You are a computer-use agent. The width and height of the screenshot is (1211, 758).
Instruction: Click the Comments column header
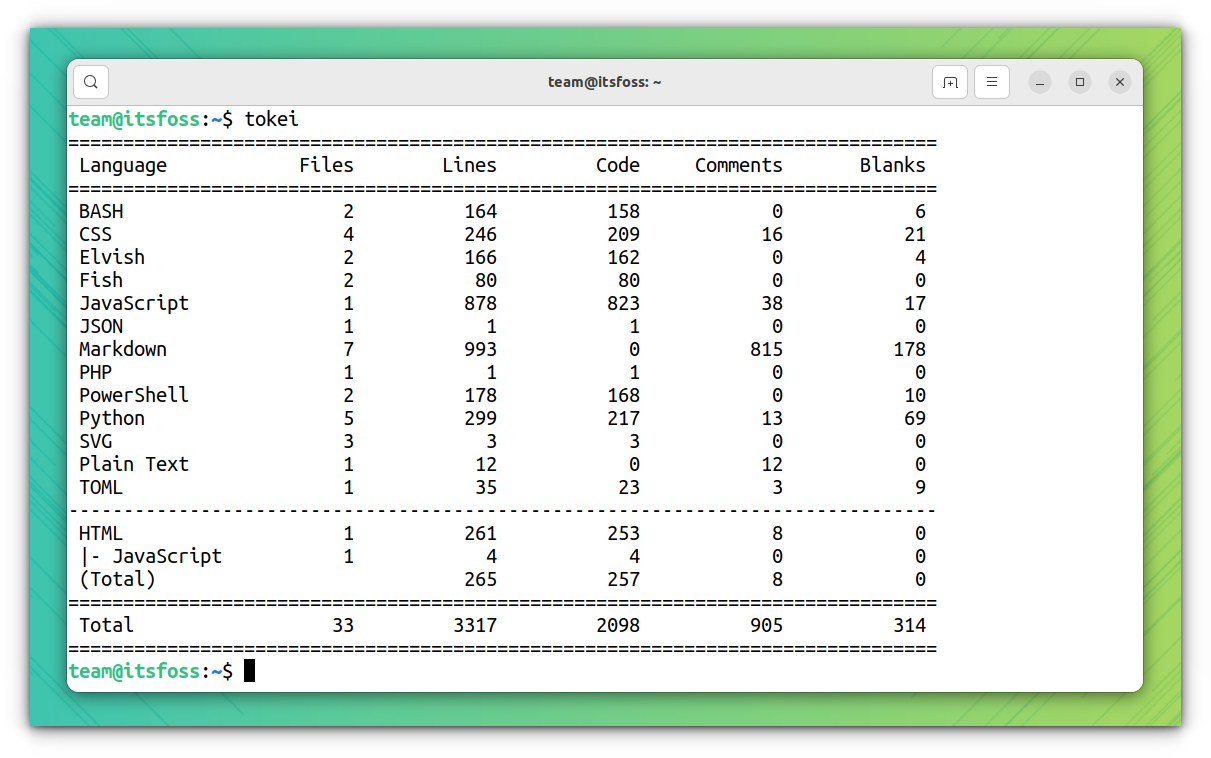738,164
